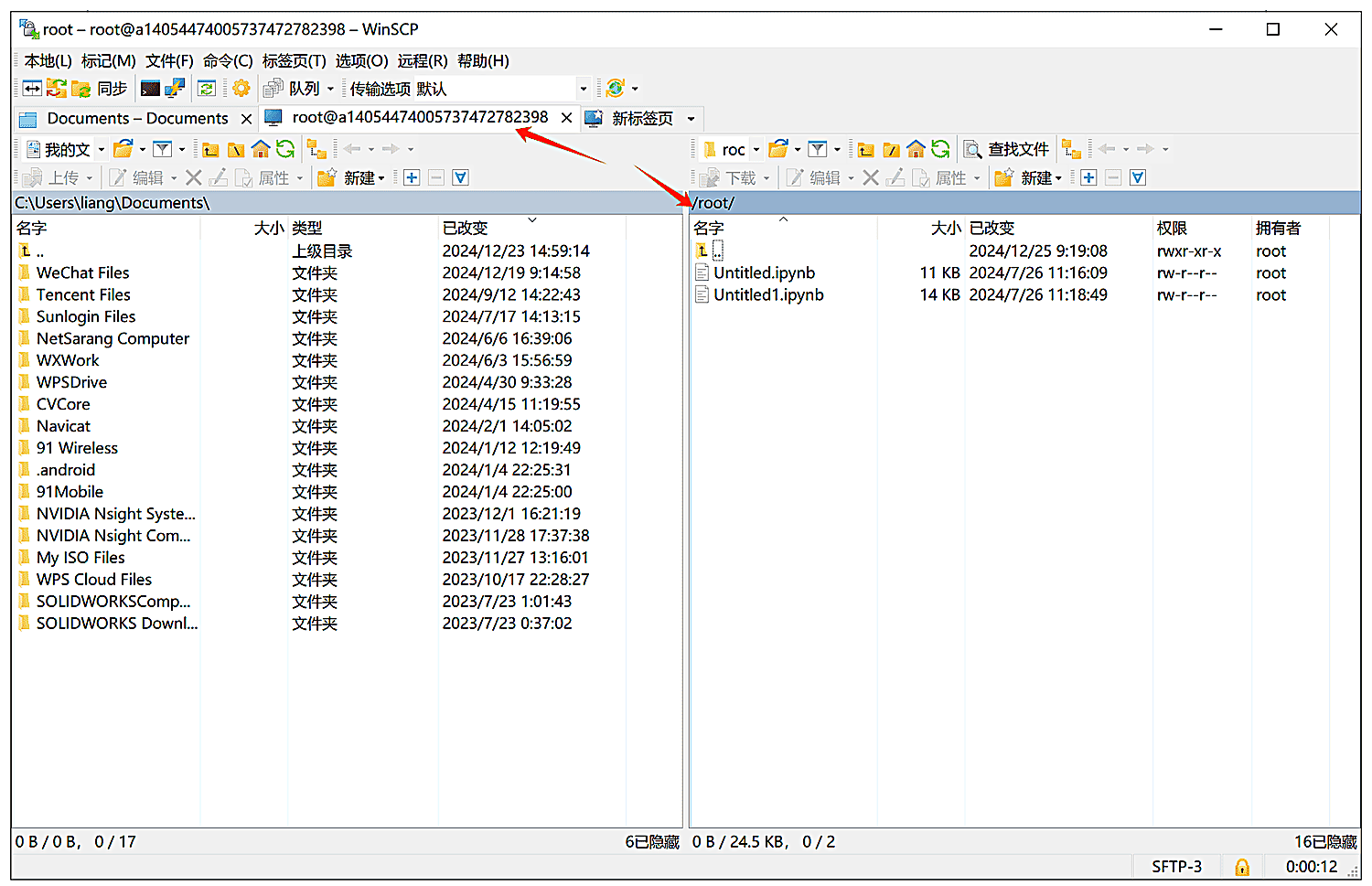Switch to the Documents – Documents tab
This screenshot has height=886, width=1372.
(136, 119)
